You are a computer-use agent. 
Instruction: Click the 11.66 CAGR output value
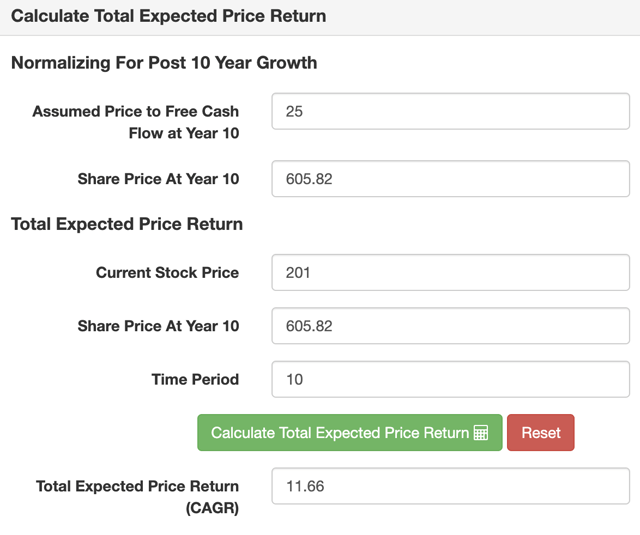pyautogui.click(x=305, y=486)
